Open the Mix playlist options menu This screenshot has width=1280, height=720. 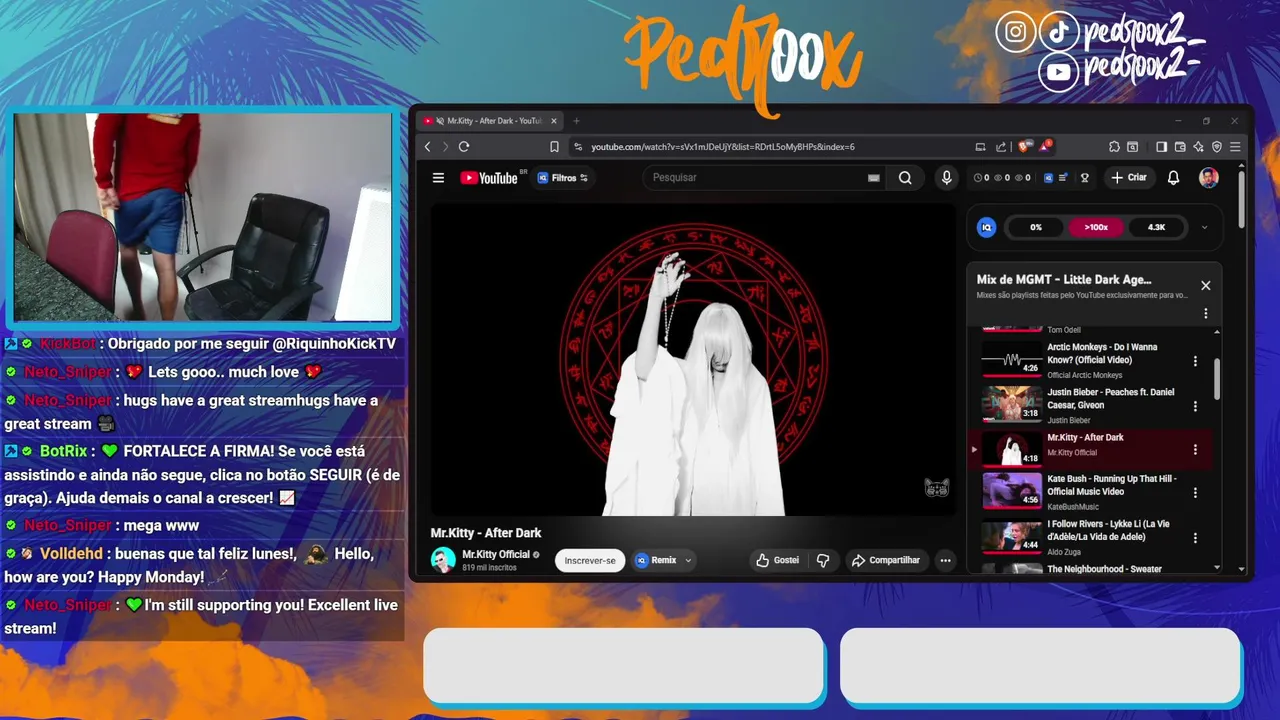pos(1206,313)
